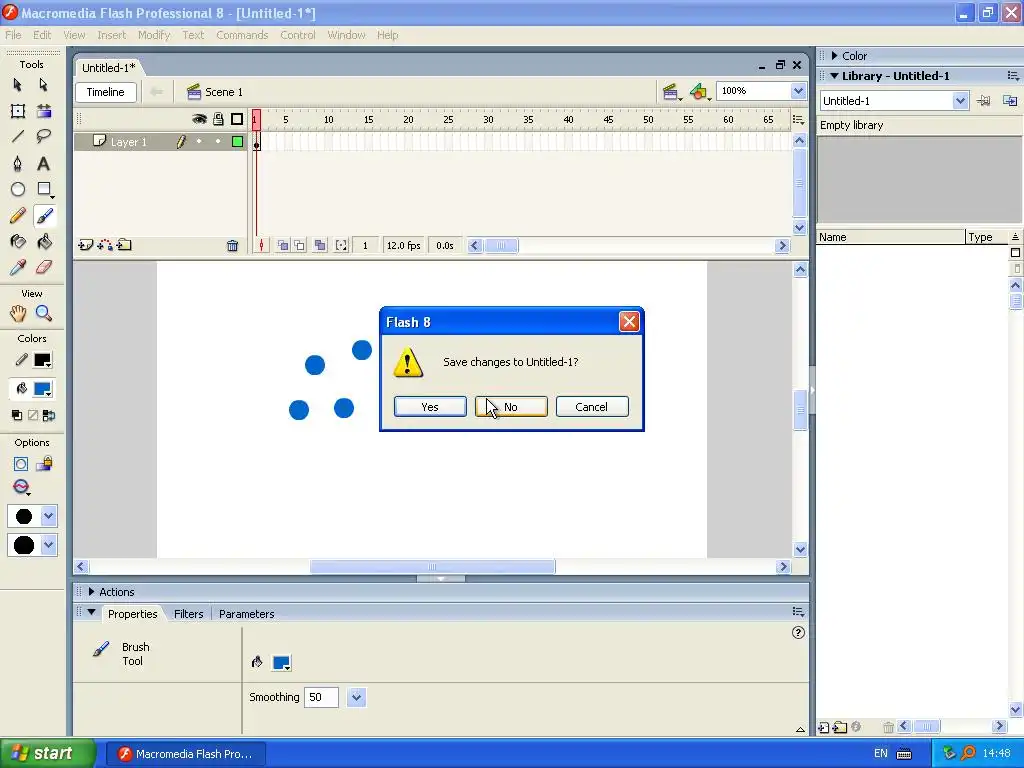Click the Smoothing value field

(321, 697)
